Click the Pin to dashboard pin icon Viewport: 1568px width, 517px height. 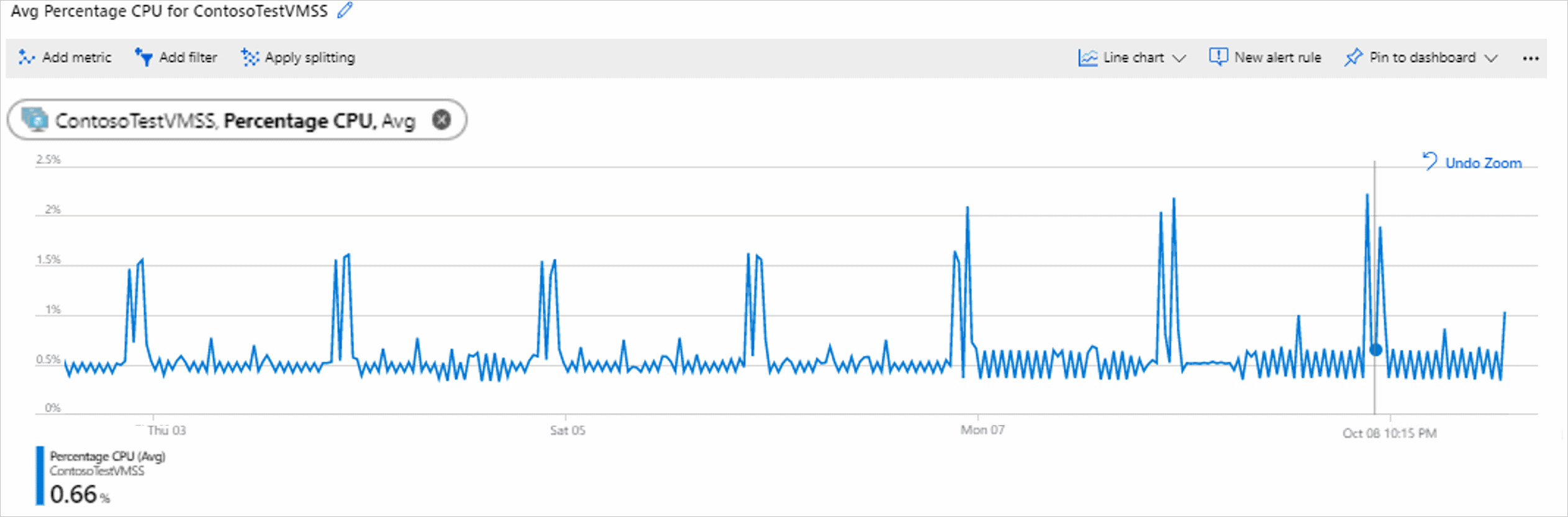(x=1353, y=57)
